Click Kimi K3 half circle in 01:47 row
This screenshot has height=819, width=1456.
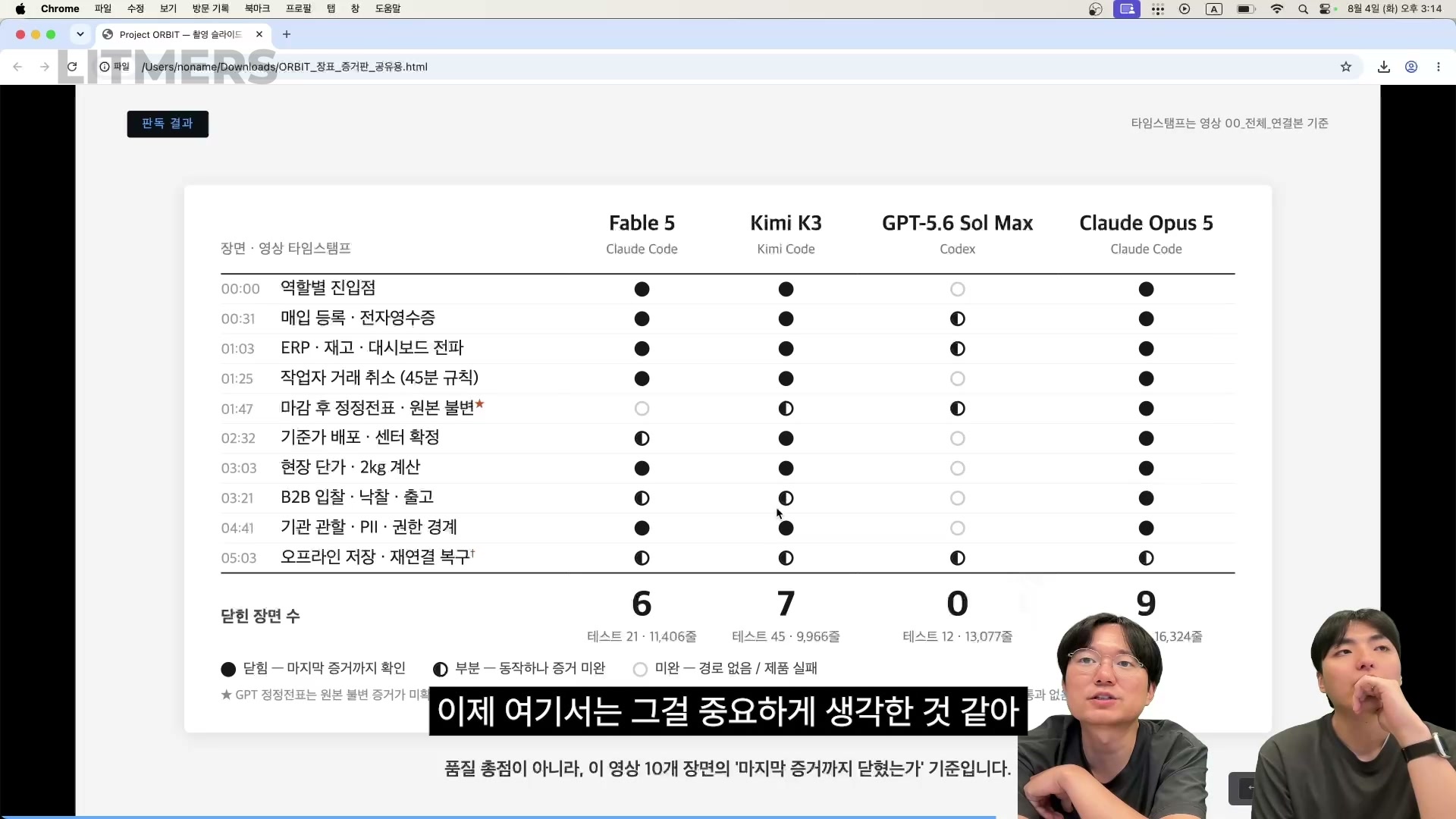(x=786, y=409)
